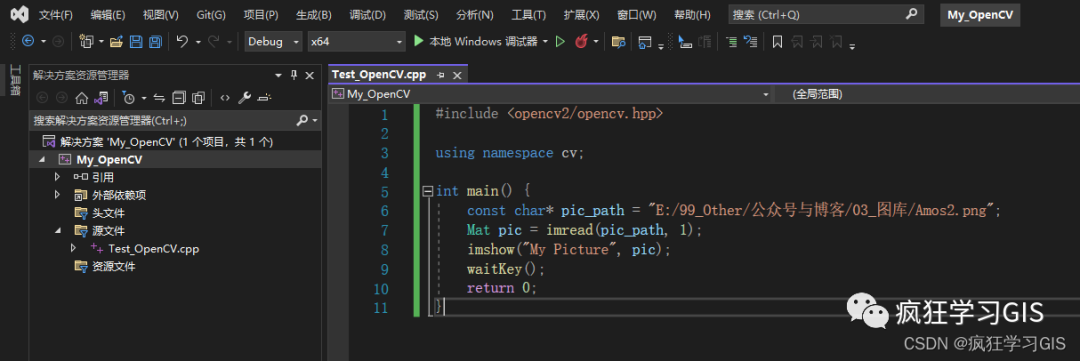1080x361 pixels.
Task: Select the 头文件 folder in the tree
Action: point(108,213)
